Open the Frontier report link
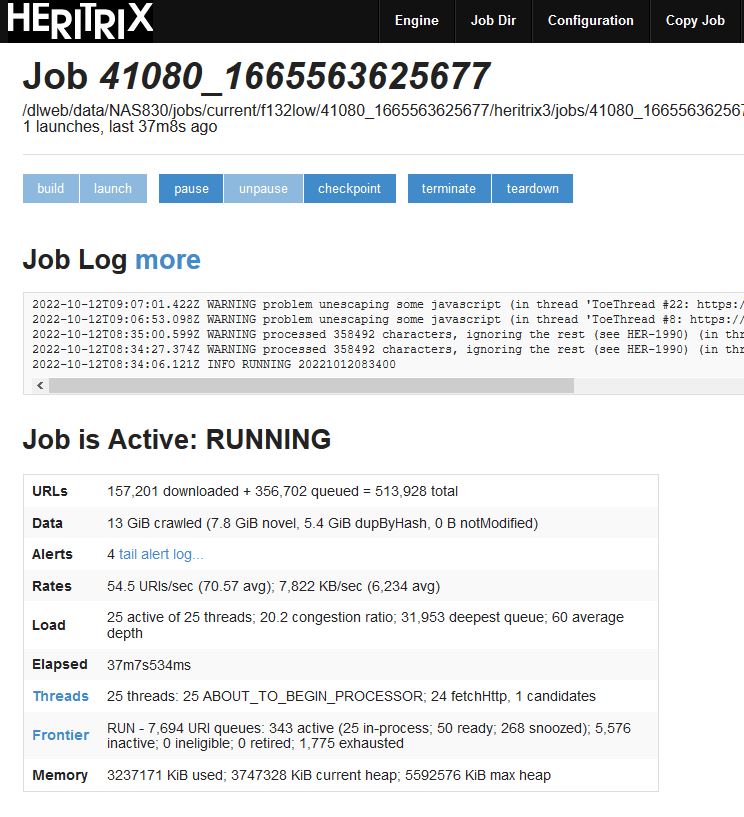This screenshot has width=744, height=817. point(60,735)
